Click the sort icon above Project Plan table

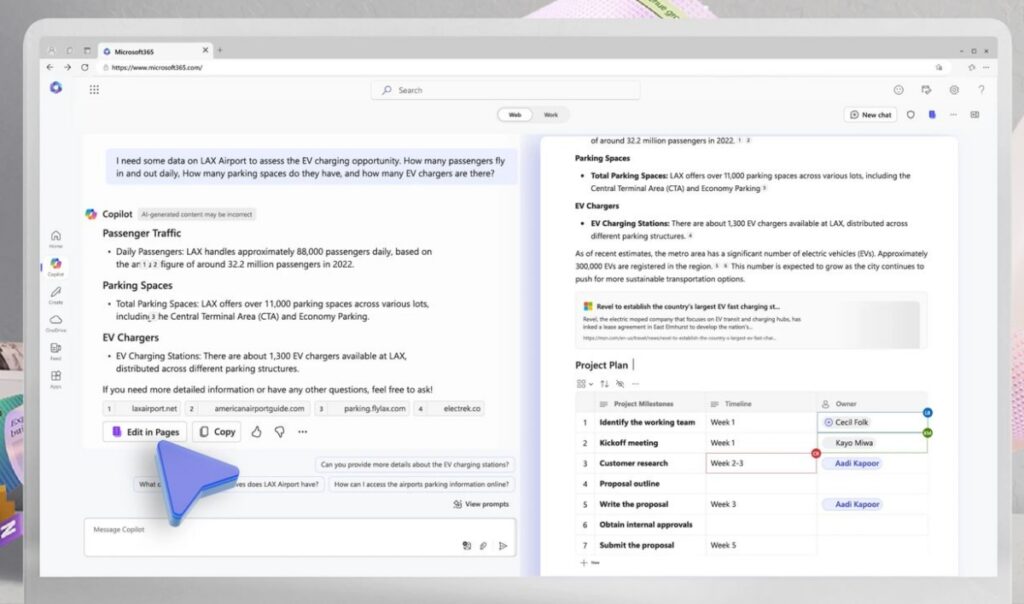point(604,384)
